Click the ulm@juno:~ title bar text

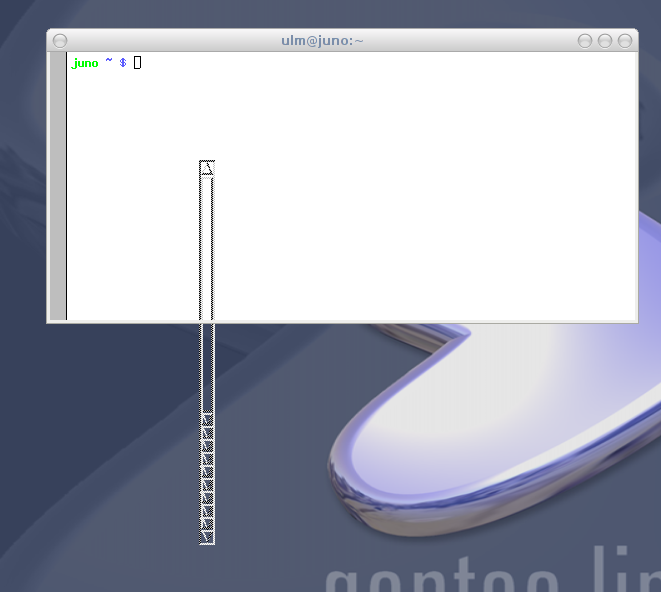click(x=322, y=41)
